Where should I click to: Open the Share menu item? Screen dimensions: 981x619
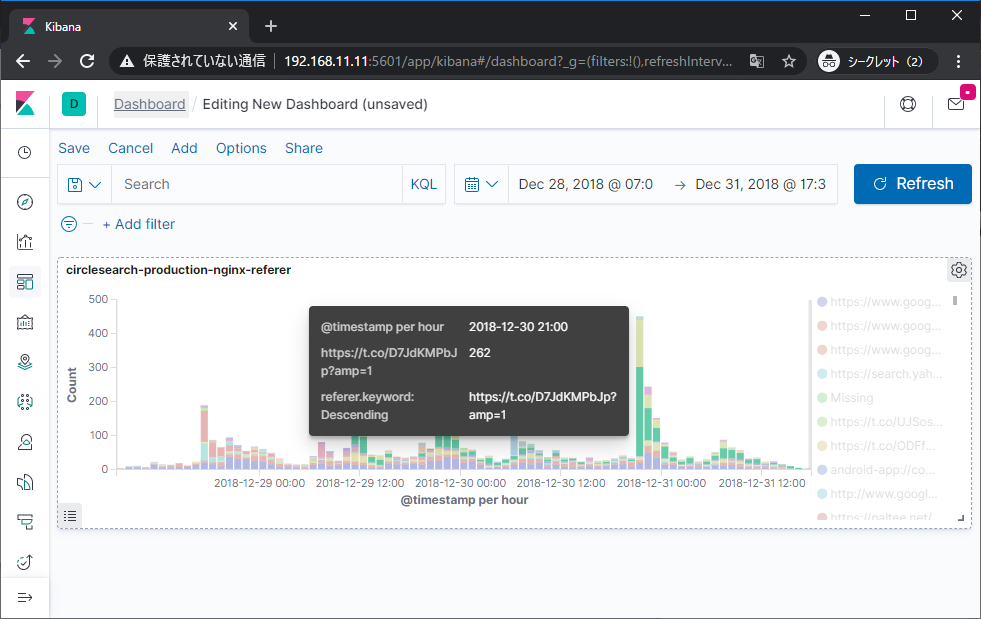click(303, 148)
